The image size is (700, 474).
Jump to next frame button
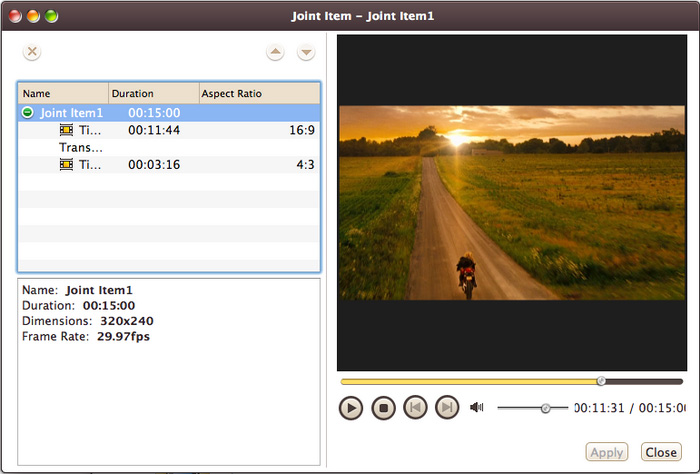[447, 408]
